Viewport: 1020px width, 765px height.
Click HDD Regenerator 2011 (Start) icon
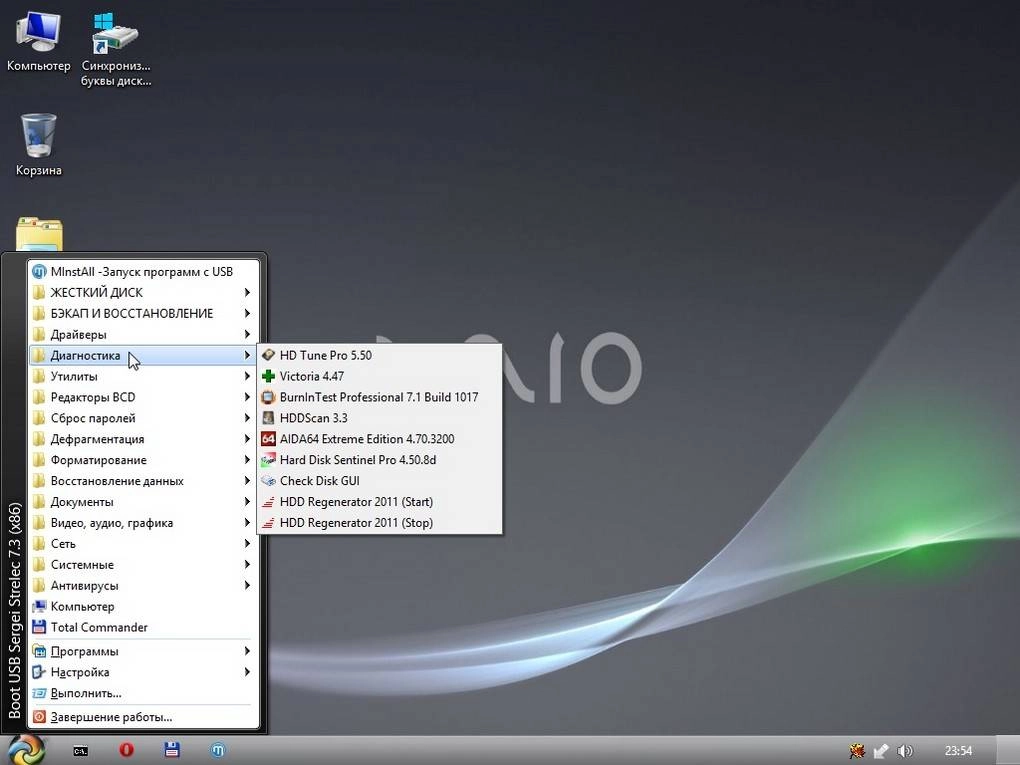[268, 502]
